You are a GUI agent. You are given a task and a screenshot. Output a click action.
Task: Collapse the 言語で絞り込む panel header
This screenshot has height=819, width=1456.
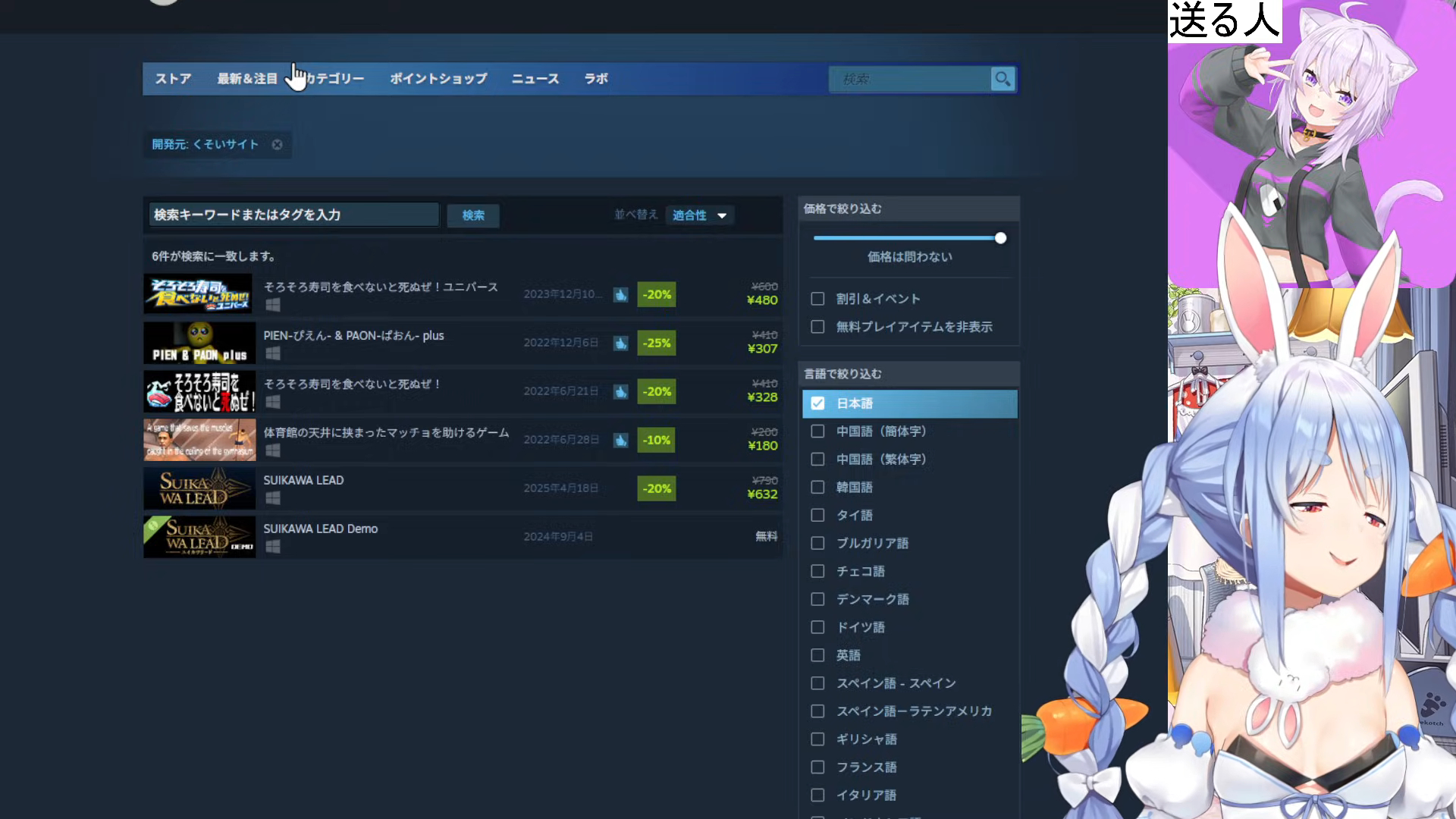908,374
